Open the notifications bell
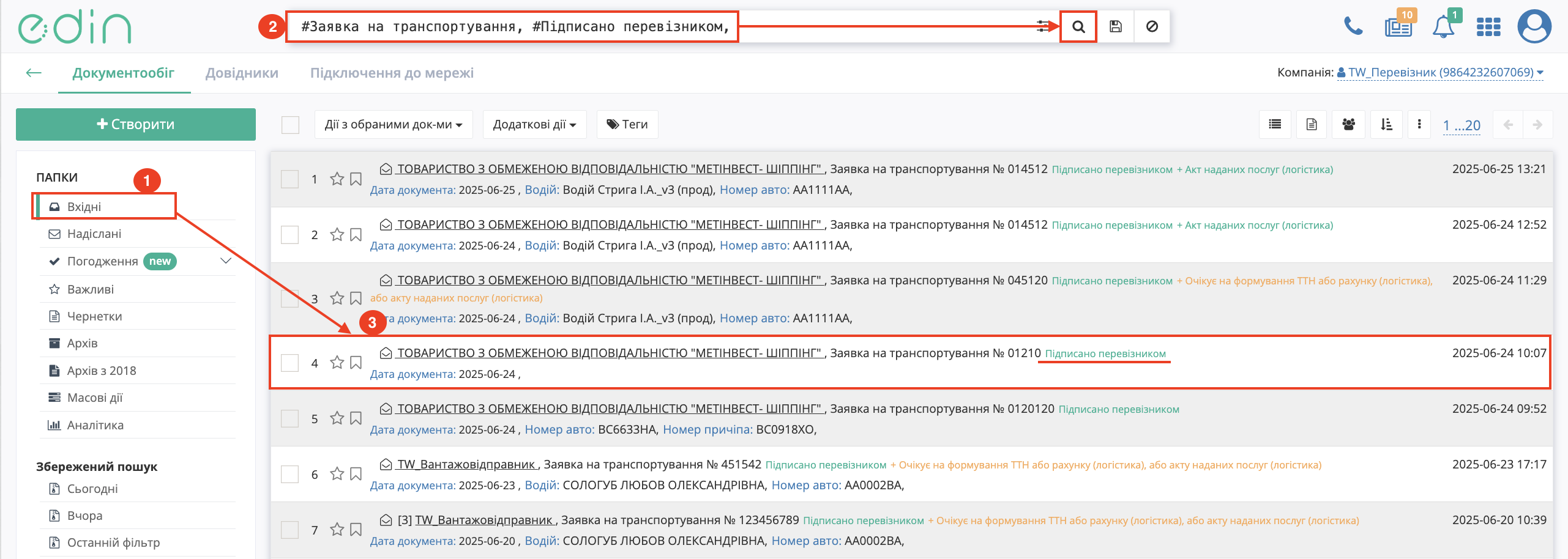 (1443, 28)
